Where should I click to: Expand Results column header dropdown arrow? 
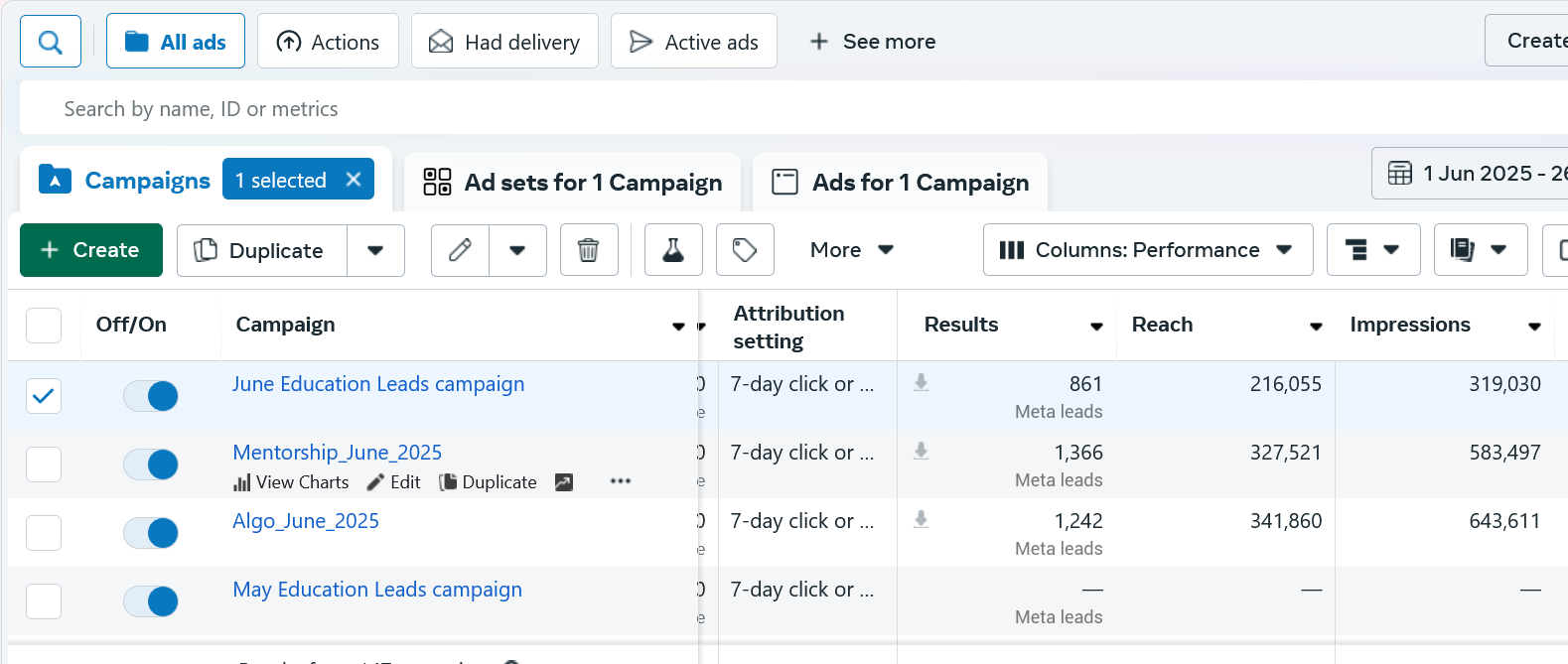pos(1096,327)
